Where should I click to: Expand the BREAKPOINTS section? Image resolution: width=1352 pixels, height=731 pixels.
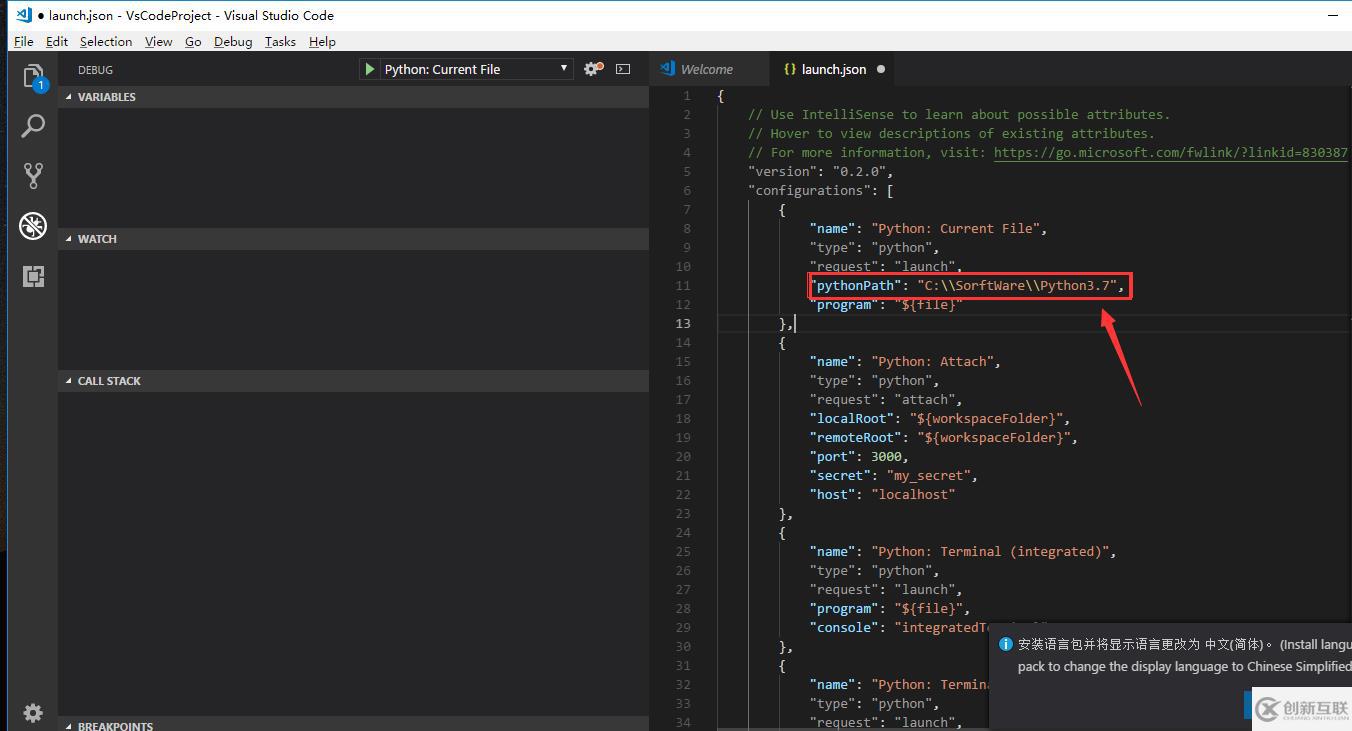point(353,726)
